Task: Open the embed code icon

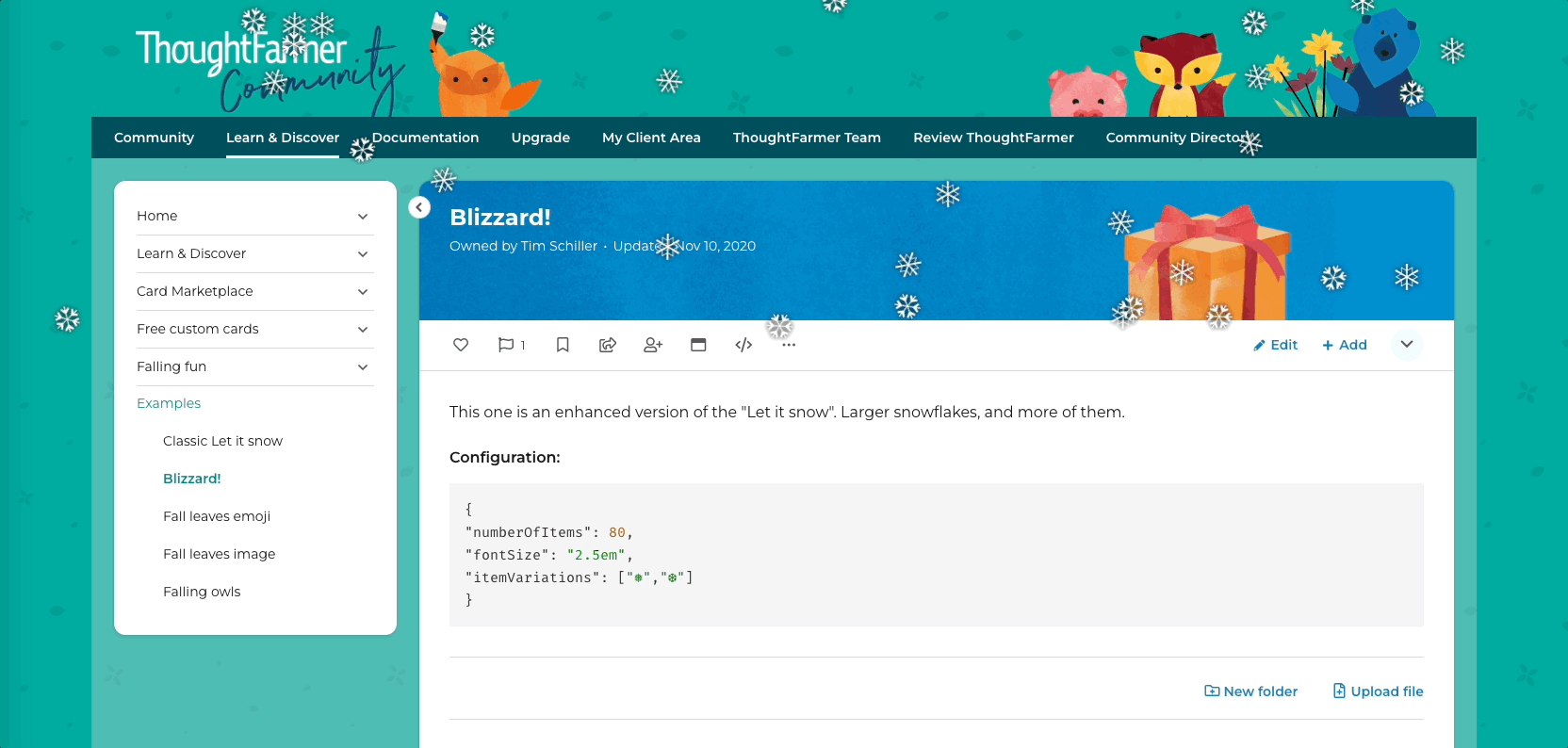Action: click(743, 345)
